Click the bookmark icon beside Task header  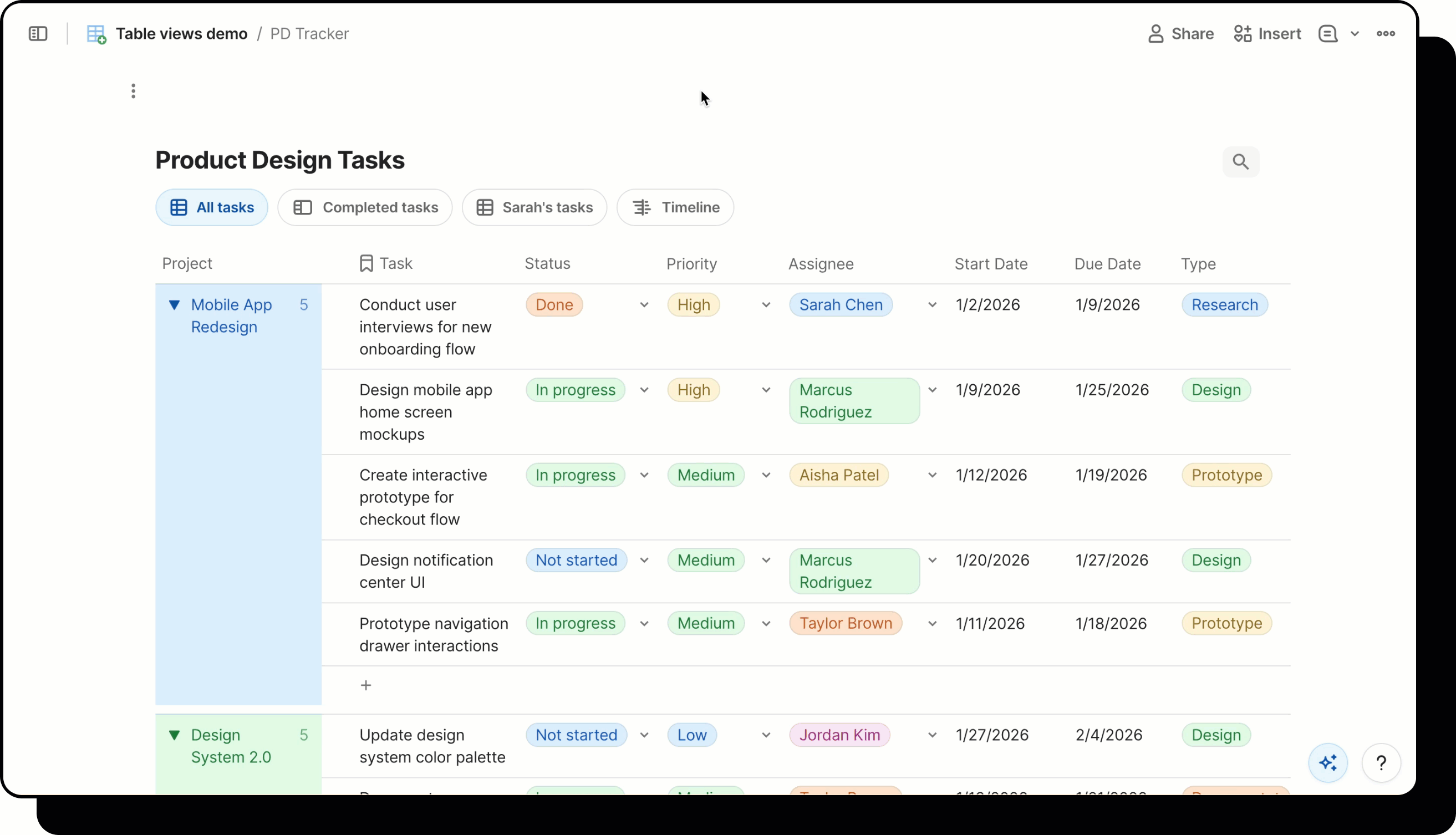click(x=366, y=263)
